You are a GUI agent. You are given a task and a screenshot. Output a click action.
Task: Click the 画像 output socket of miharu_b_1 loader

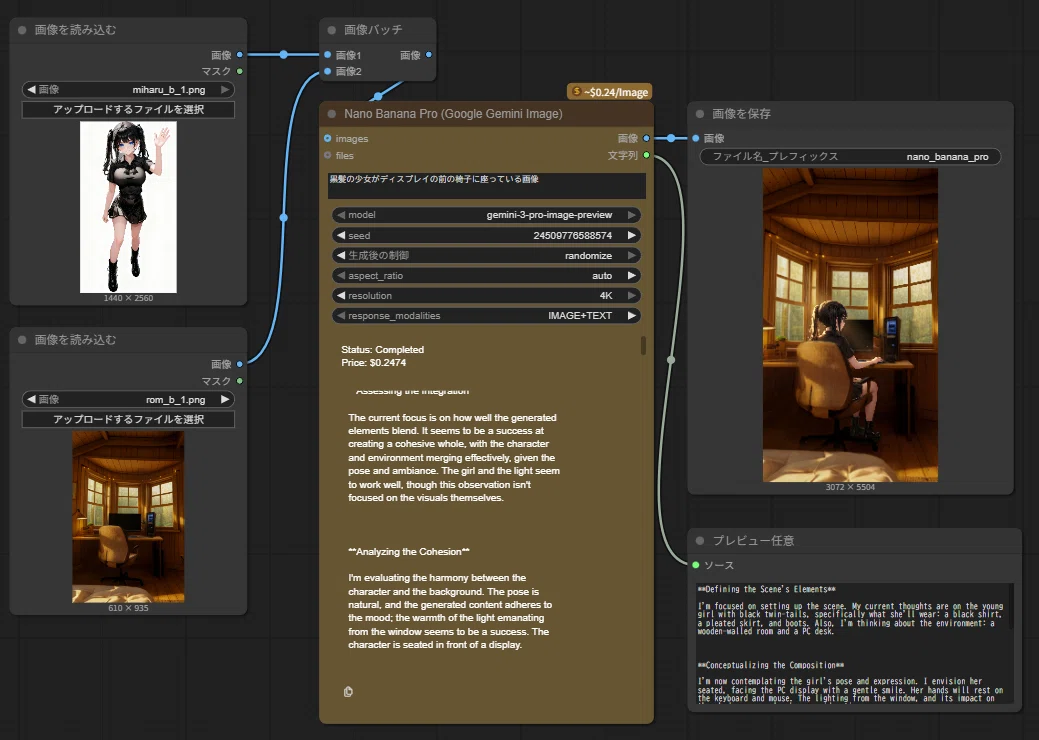click(x=240, y=55)
